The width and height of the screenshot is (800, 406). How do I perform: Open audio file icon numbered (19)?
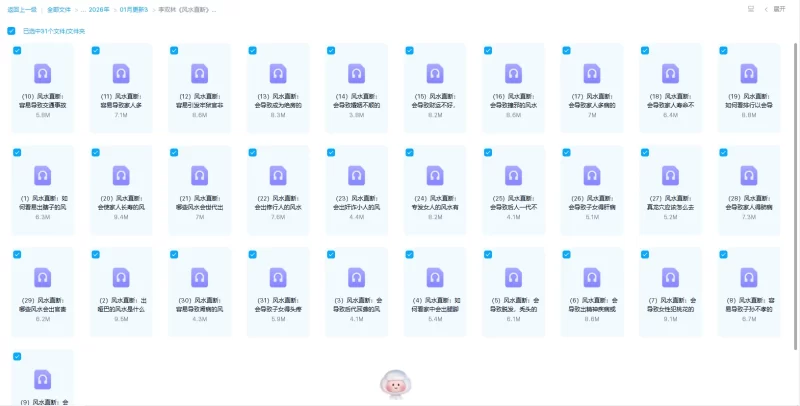749,73
